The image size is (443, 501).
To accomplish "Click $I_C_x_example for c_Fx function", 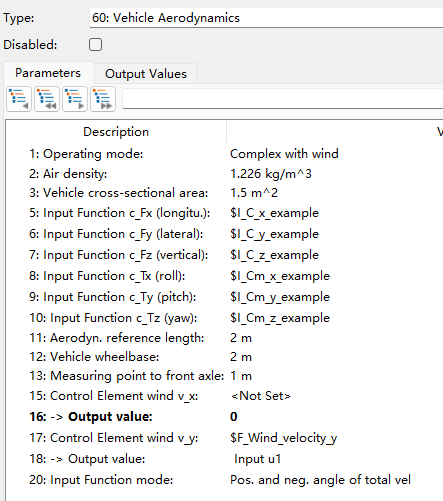I will point(274,213).
